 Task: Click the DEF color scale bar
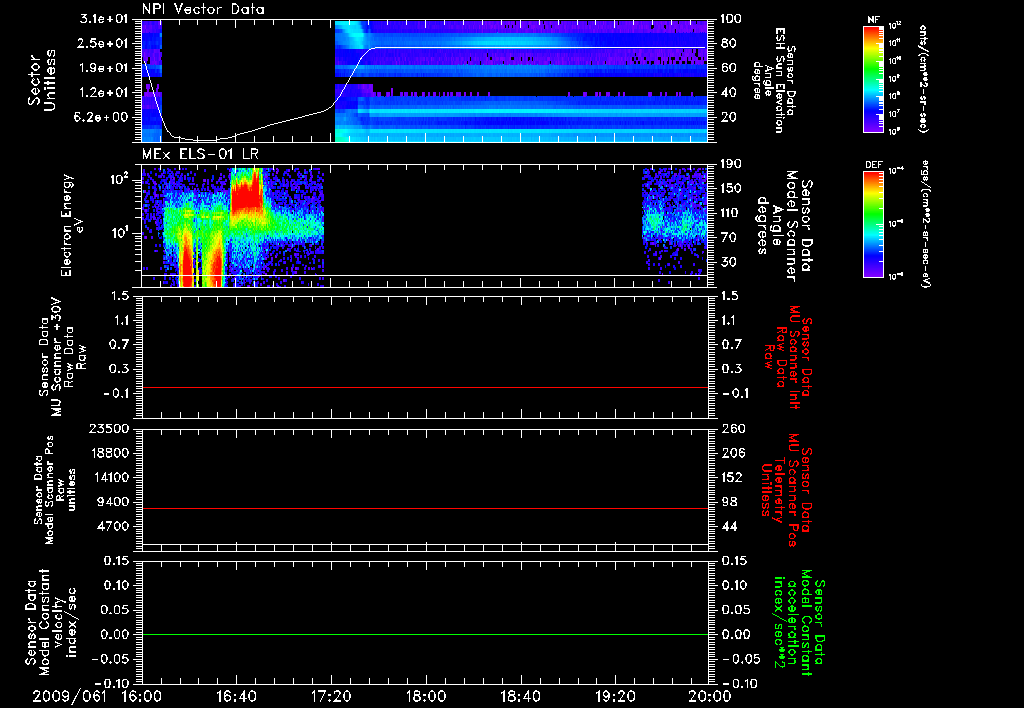(x=873, y=224)
